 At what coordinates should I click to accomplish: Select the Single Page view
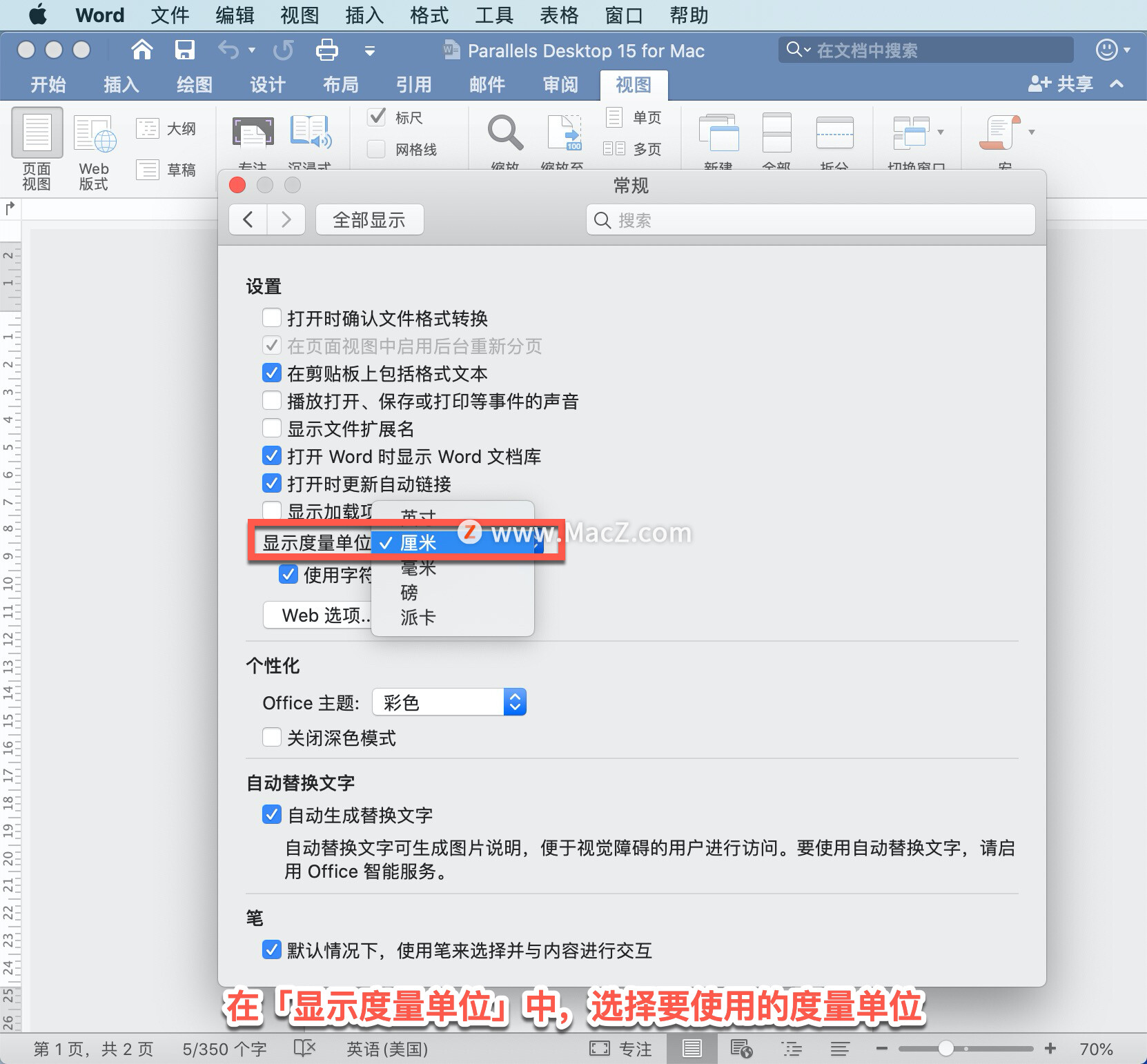pyautogui.click(x=614, y=117)
